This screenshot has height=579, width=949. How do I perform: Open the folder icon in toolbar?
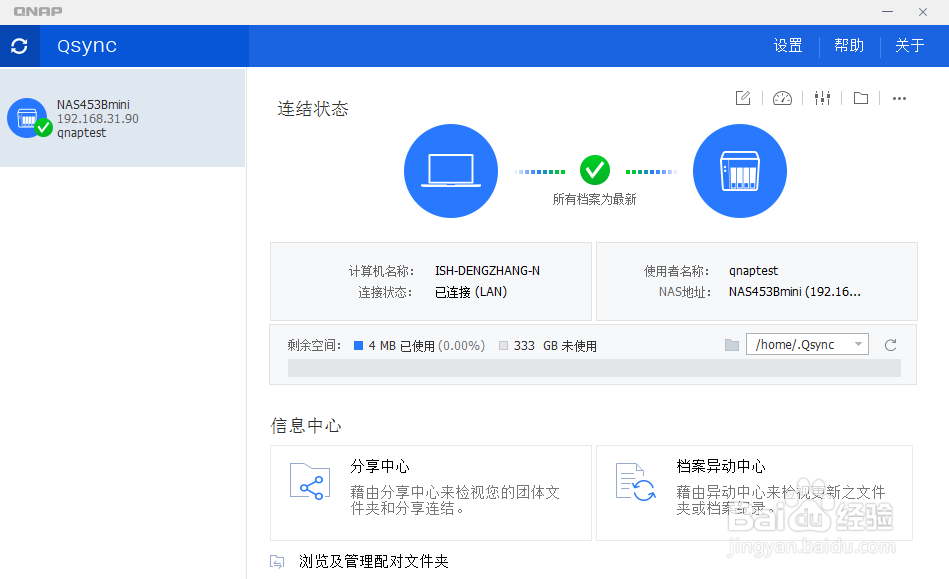[x=861, y=98]
